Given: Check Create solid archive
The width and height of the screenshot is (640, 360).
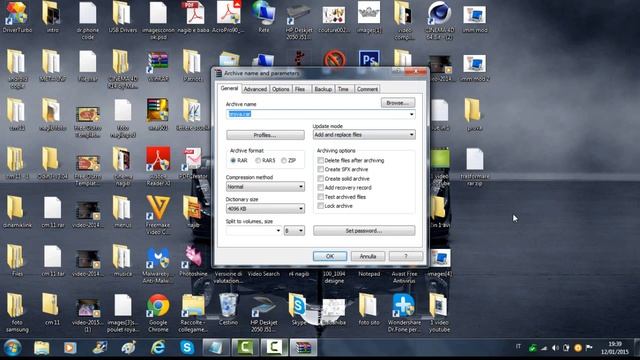Looking at the screenshot, I should (x=344, y=179).
